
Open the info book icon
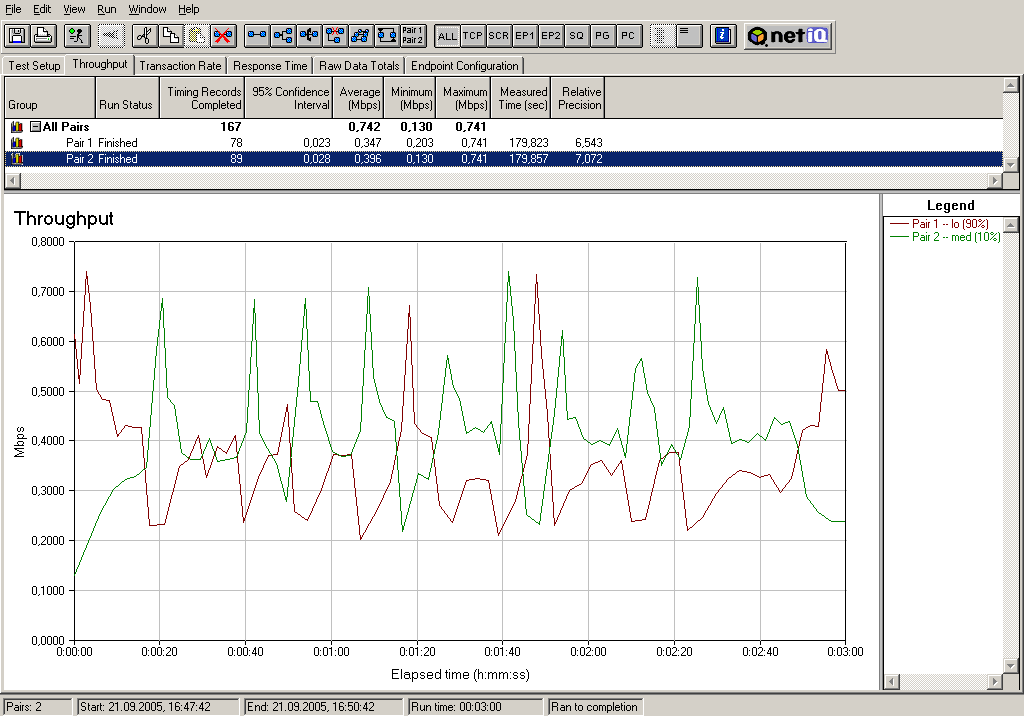723,36
